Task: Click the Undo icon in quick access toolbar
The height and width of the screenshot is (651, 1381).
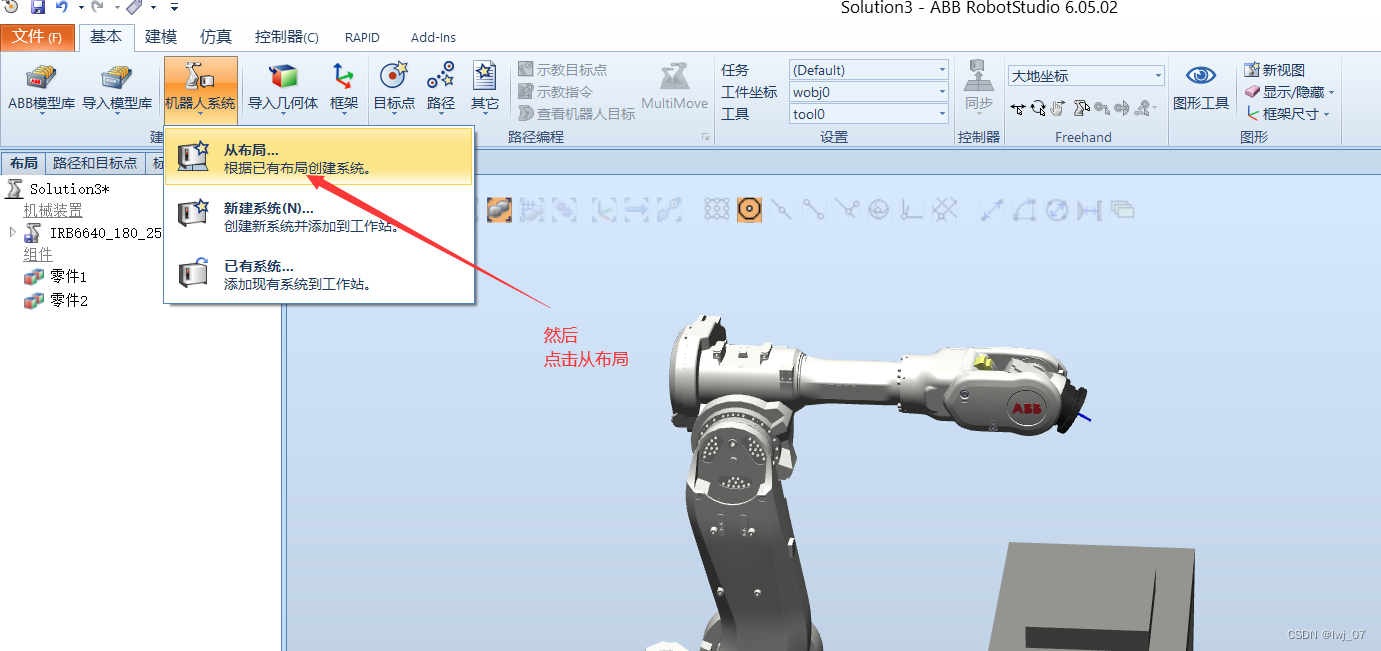Action: coord(62,8)
